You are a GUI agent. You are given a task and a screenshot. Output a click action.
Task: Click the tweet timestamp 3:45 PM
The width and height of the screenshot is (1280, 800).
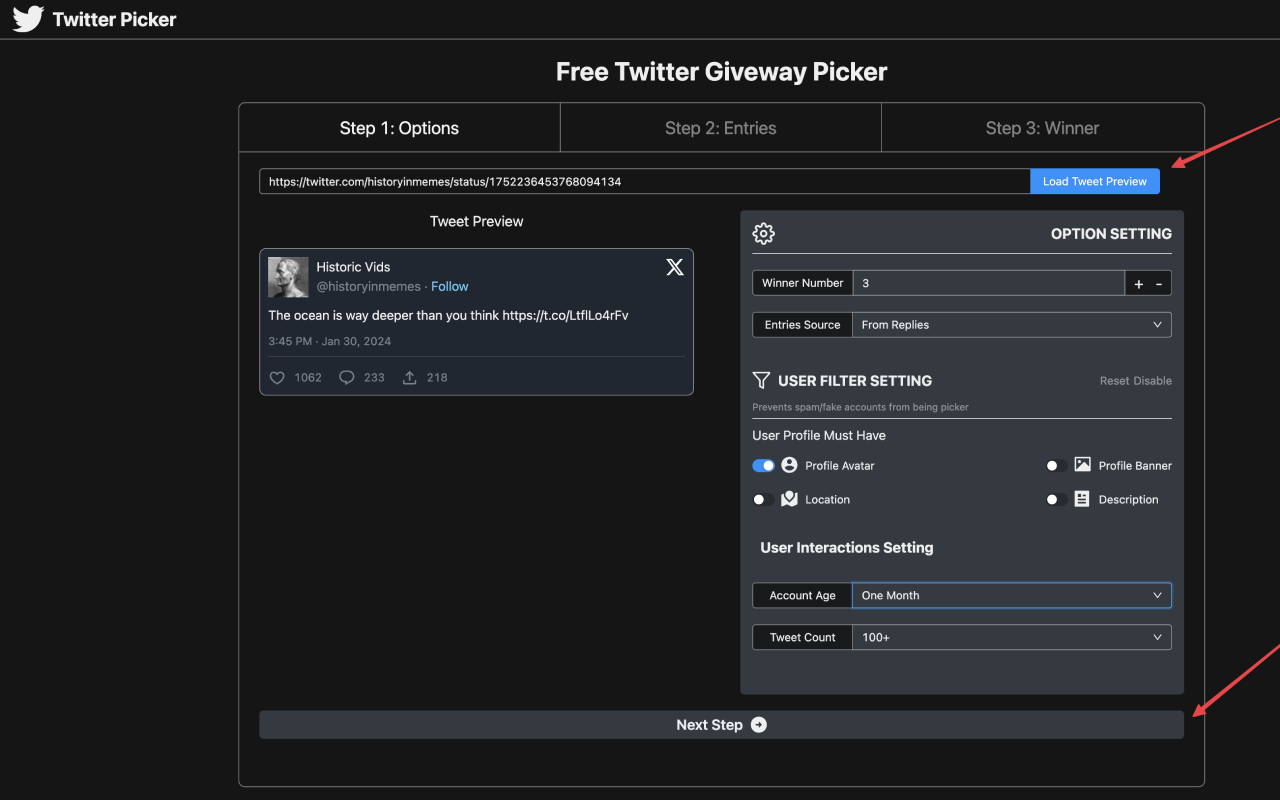[x=329, y=341]
